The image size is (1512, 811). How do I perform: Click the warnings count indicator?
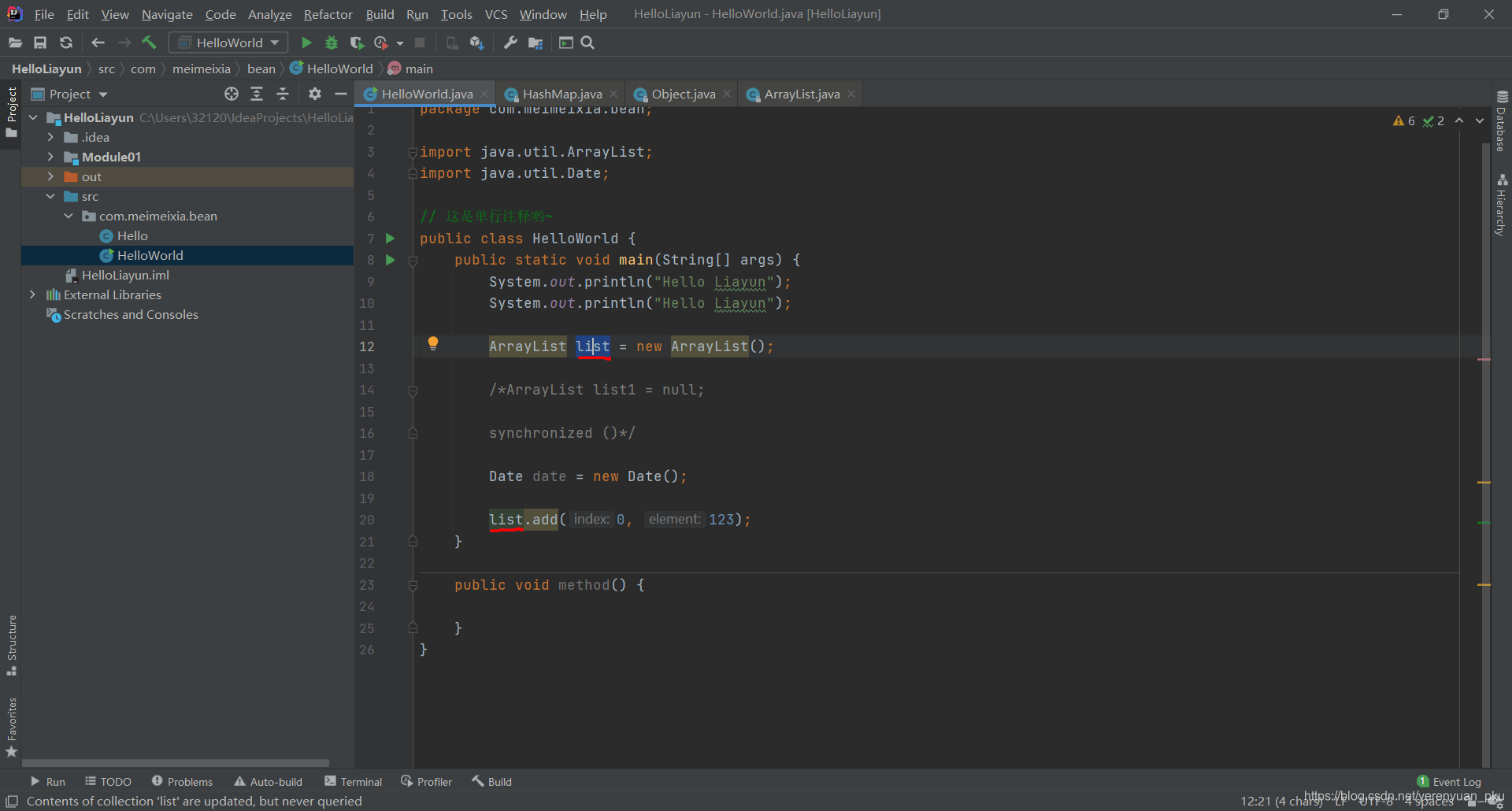pyautogui.click(x=1404, y=120)
